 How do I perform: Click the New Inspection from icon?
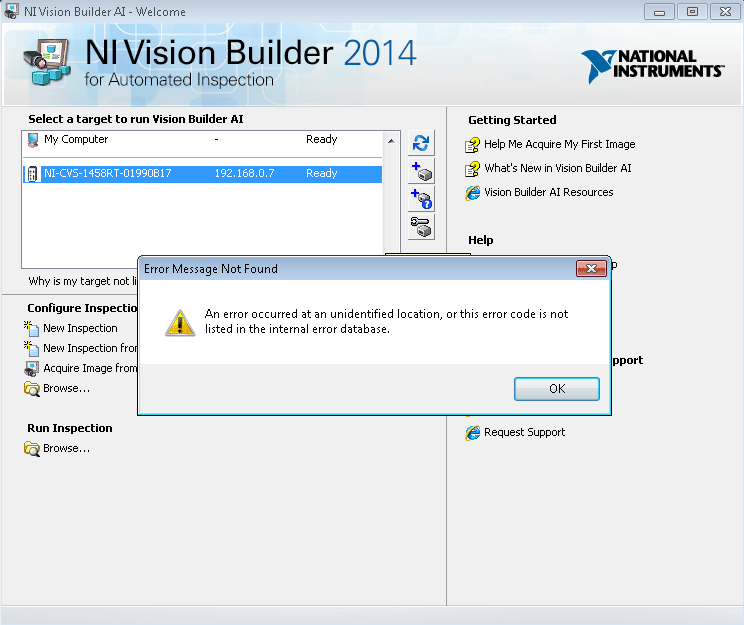click(31, 348)
